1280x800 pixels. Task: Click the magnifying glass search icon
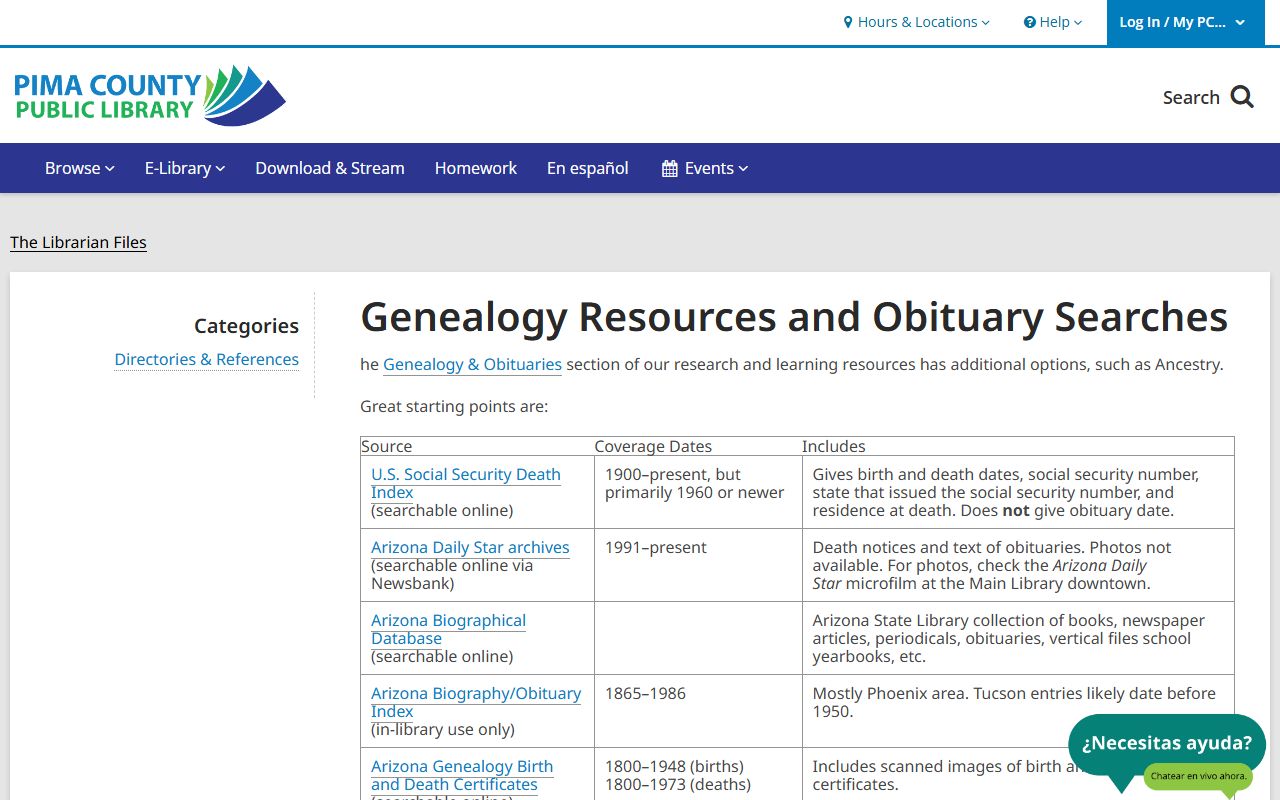1242,97
